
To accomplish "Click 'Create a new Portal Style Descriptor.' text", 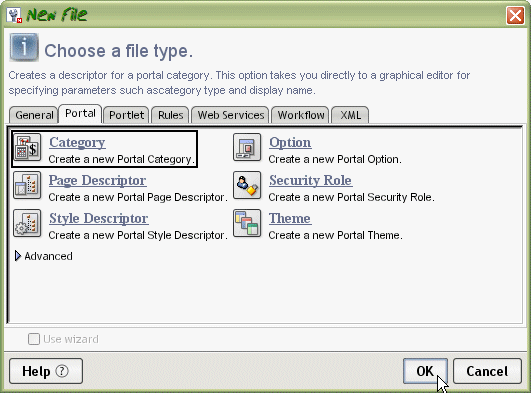I will tap(138, 235).
